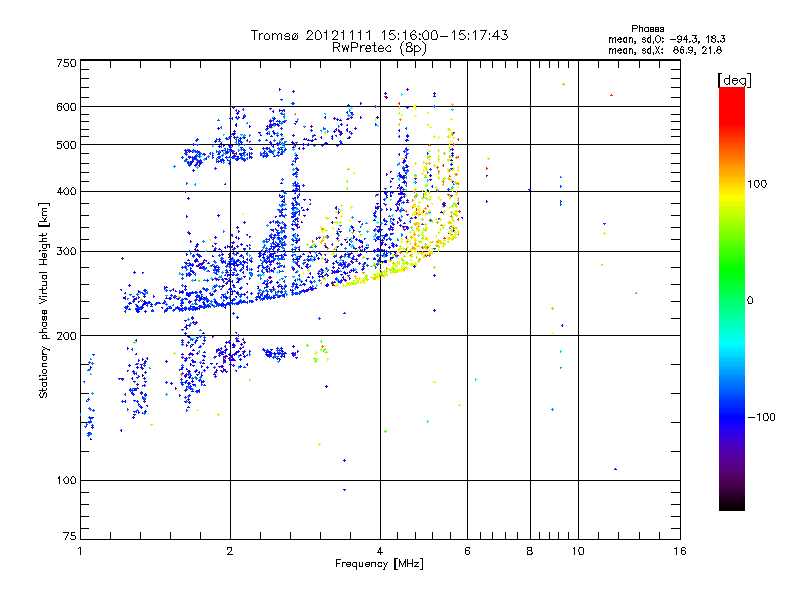Screen dimensions: 800x600
Task: Click the x-axis label '4'
Action: pyautogui.click(x=380, y=552)
